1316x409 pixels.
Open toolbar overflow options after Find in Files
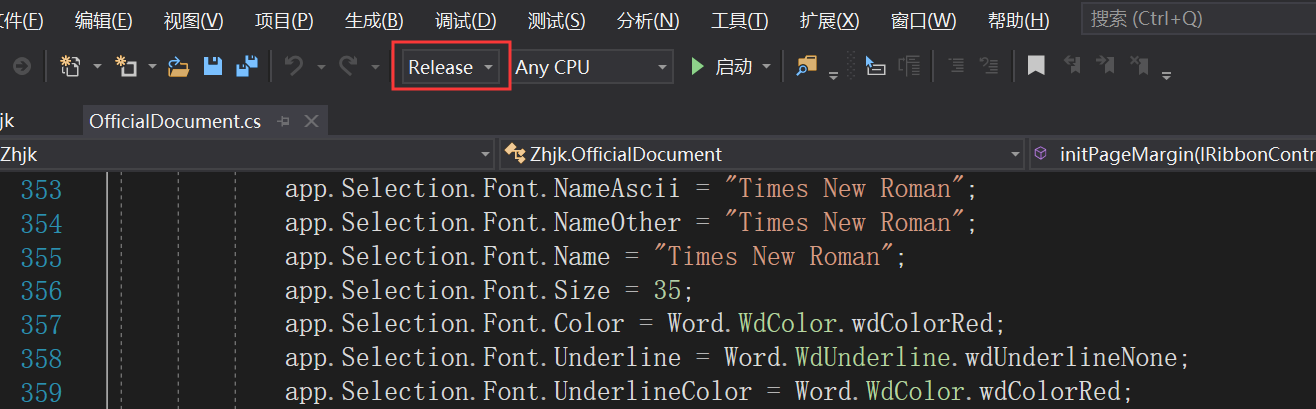[x=833, y=76]
